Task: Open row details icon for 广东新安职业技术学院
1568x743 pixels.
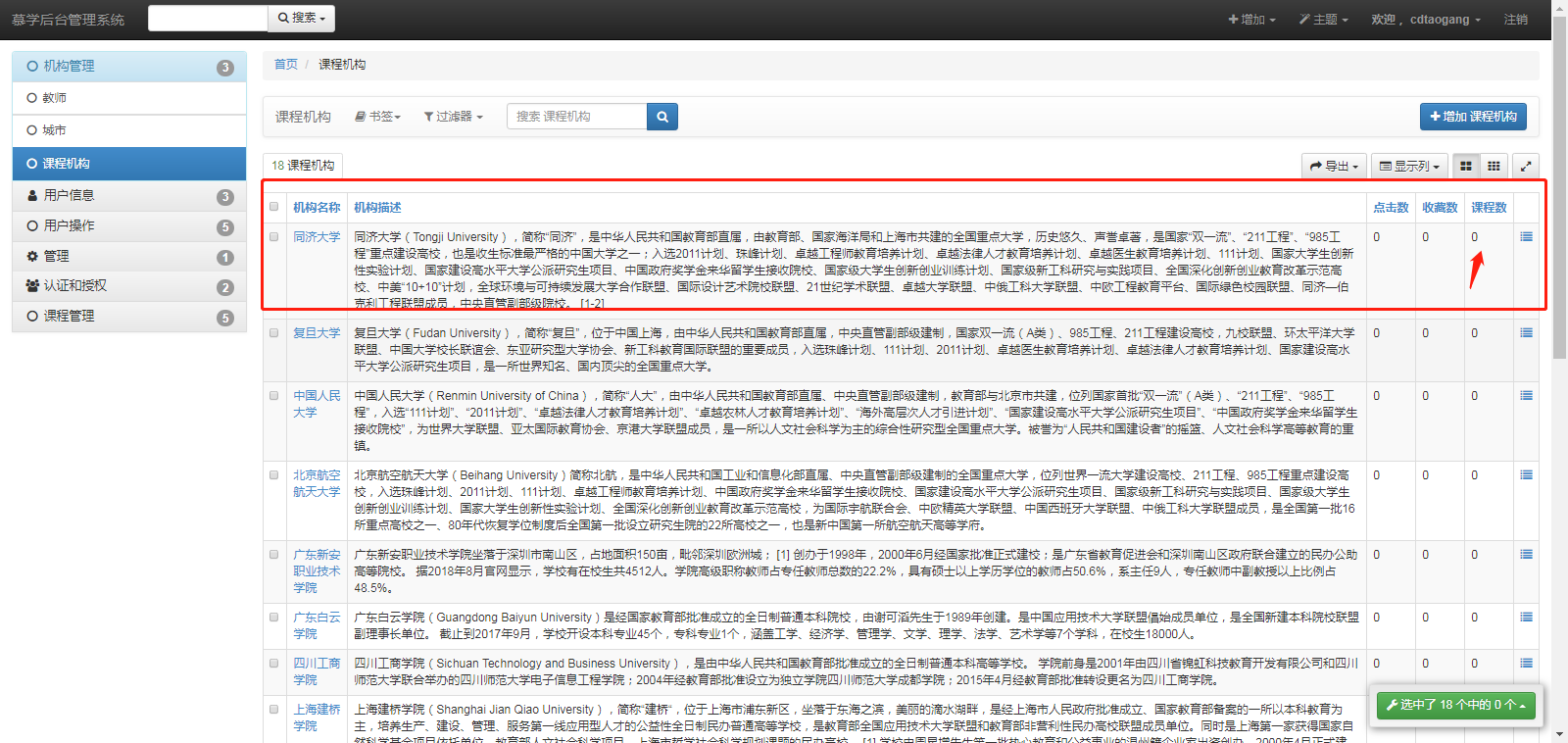Action: [x=1526, y=555]
